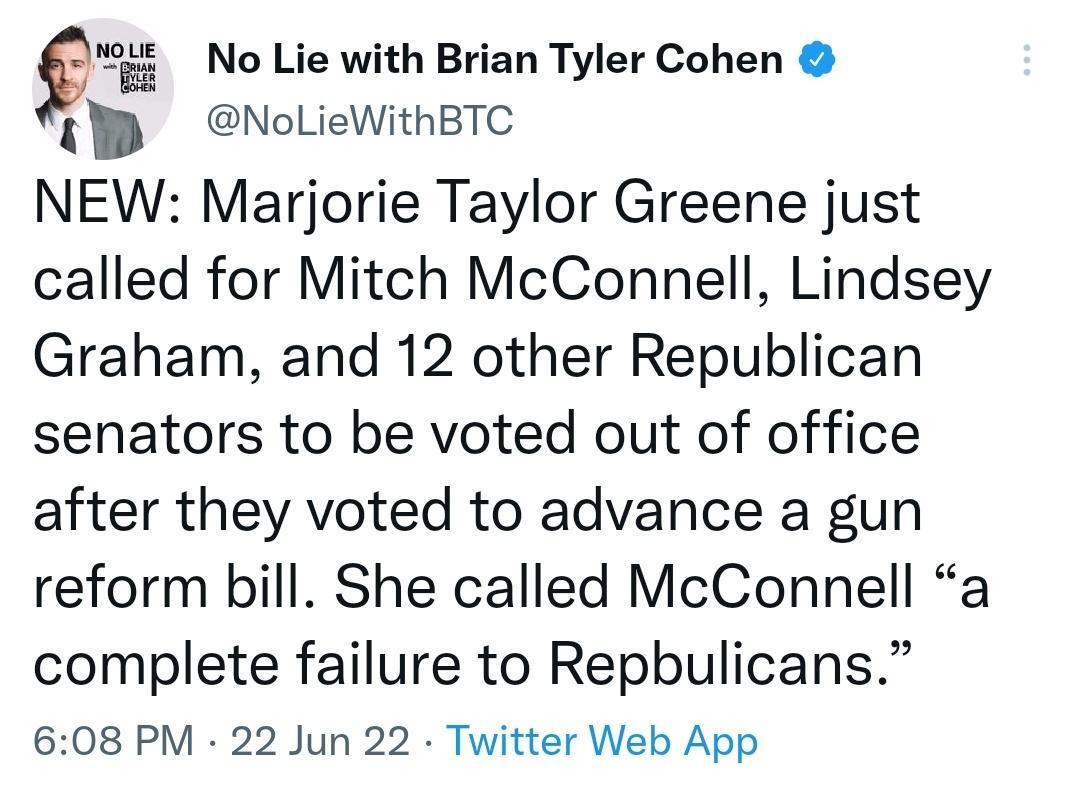Viewport: 1080px width, 794px height.
Task: Select the 6:08 PM timestamp
Action: tap(111, 741)
